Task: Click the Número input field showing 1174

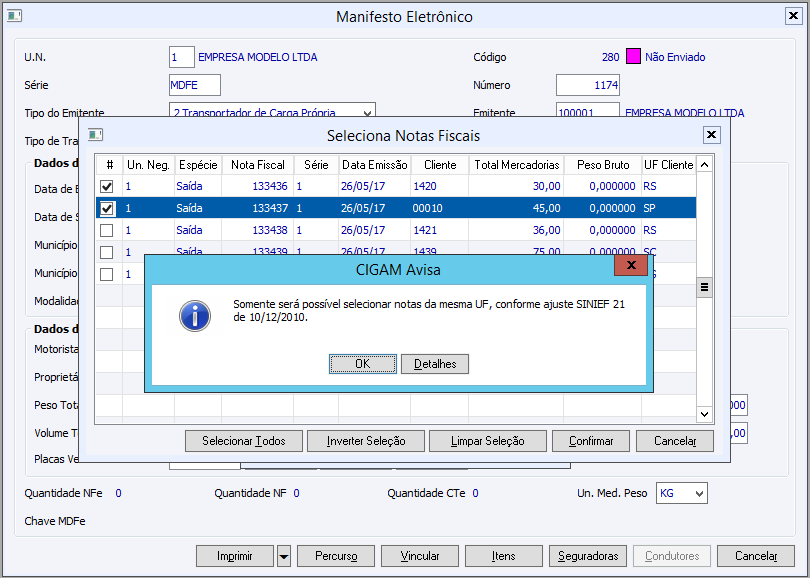Action: [x=588, y=85]
